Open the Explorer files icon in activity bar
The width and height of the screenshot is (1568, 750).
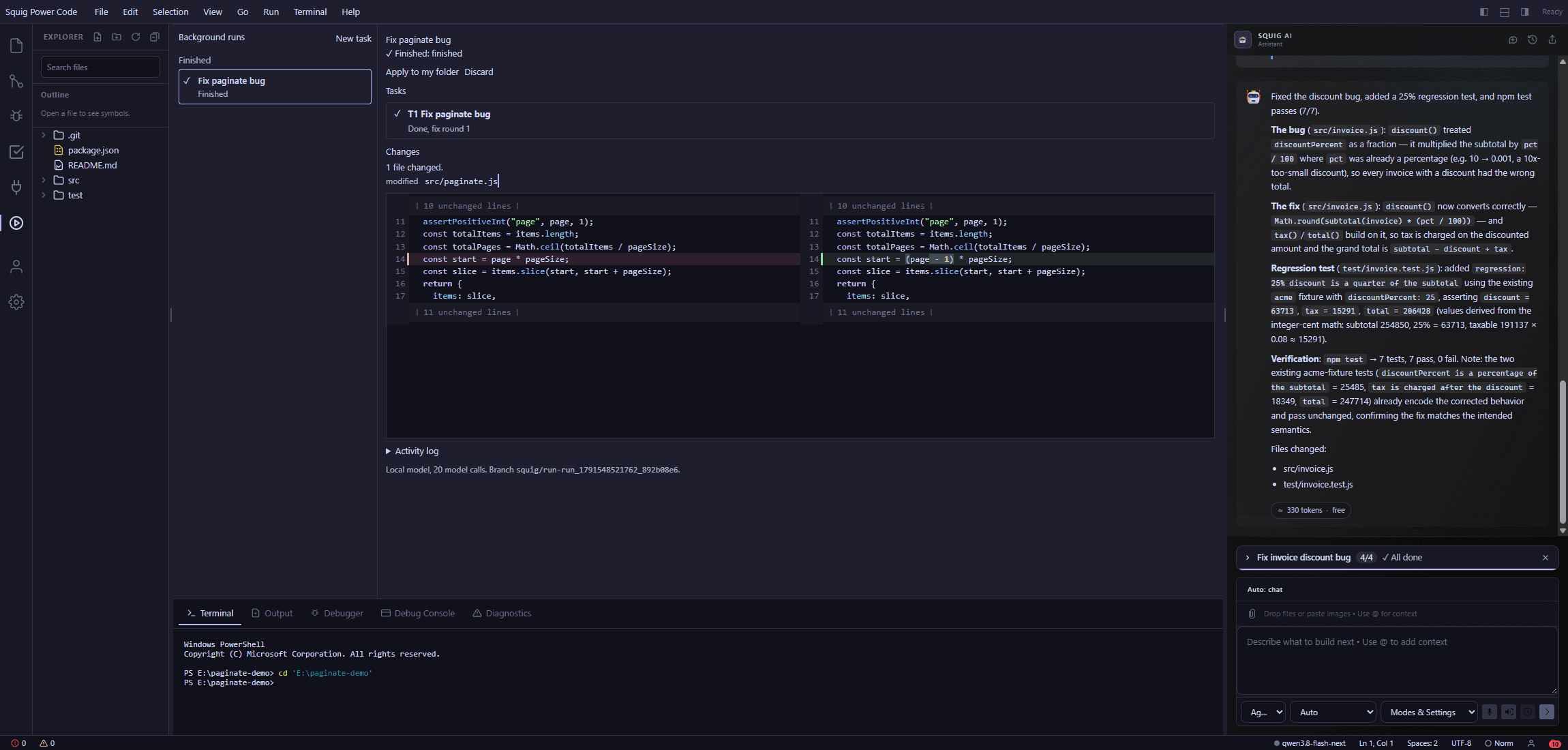tap(16, 46)
